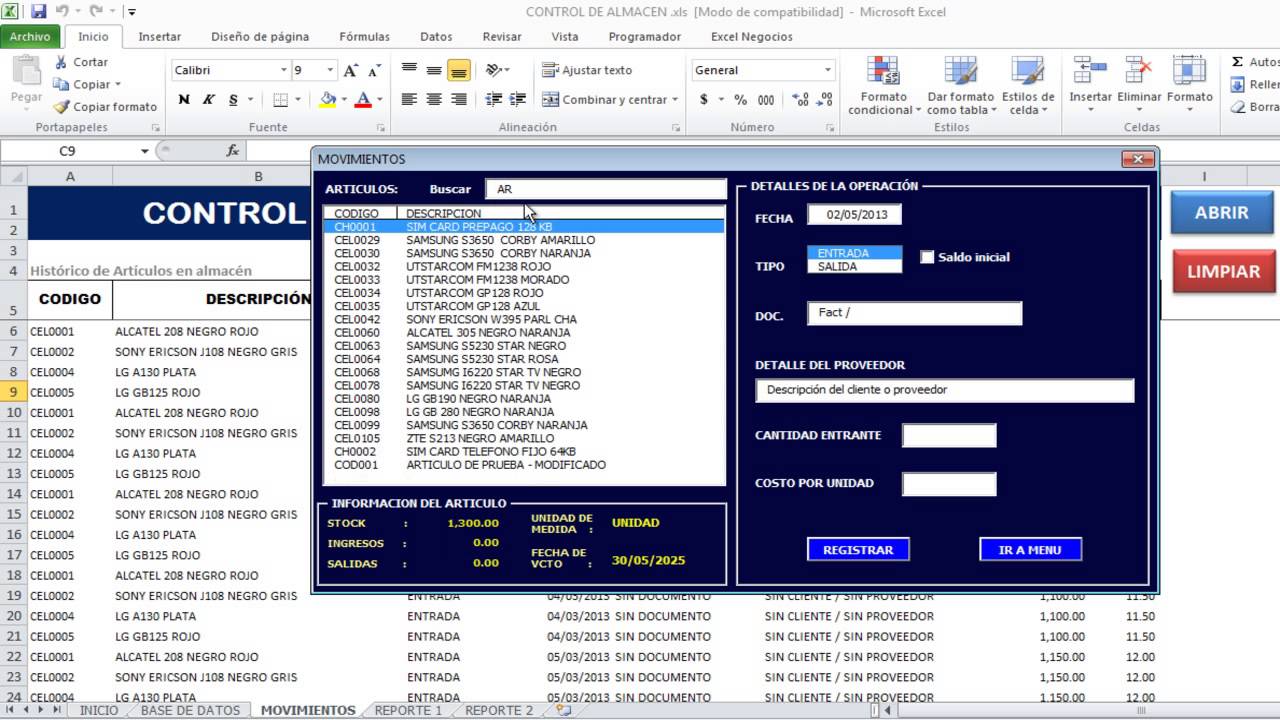Center text horizontally in Alineación group
Screen dimensions: 1280x720
[x=434, y=99]
